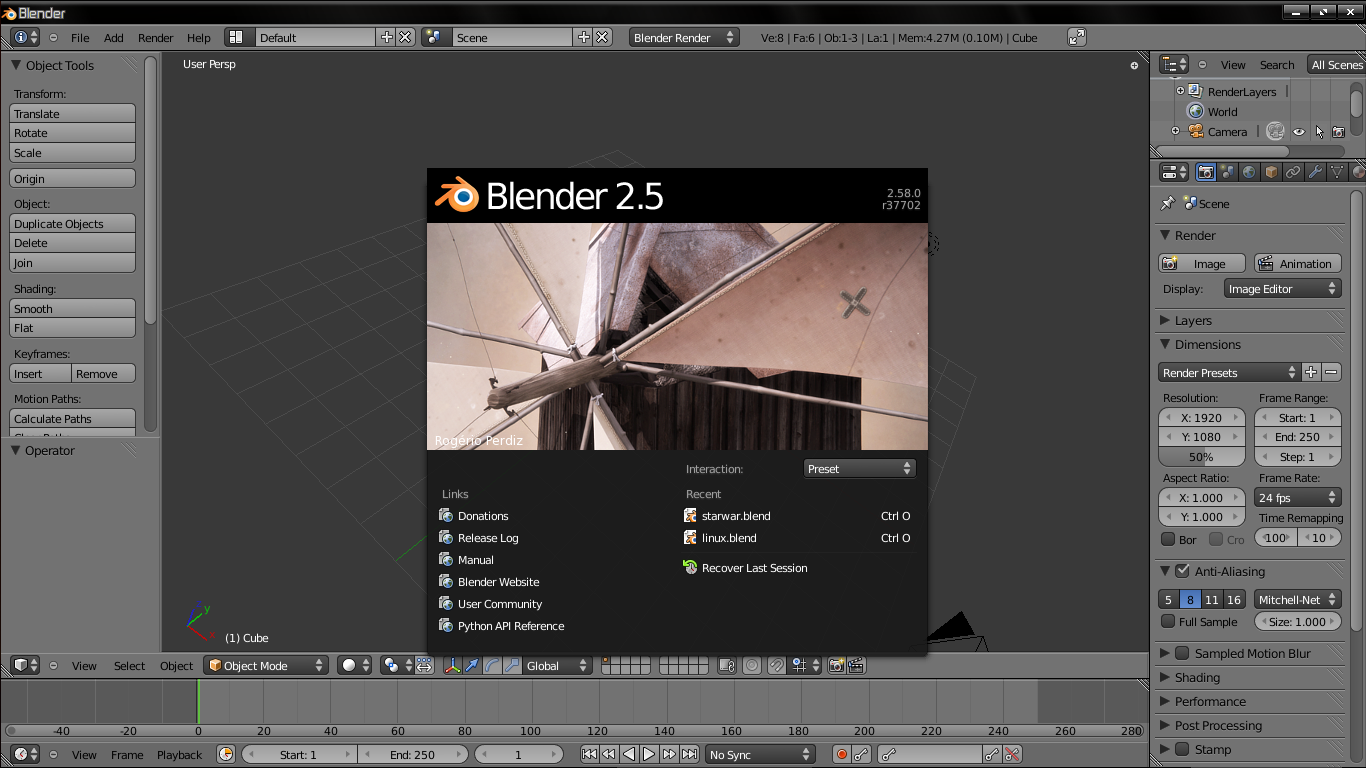Open the Object properties tab (cube icon)
This screenshot has width=1366, height=768.
(1271, 172)
